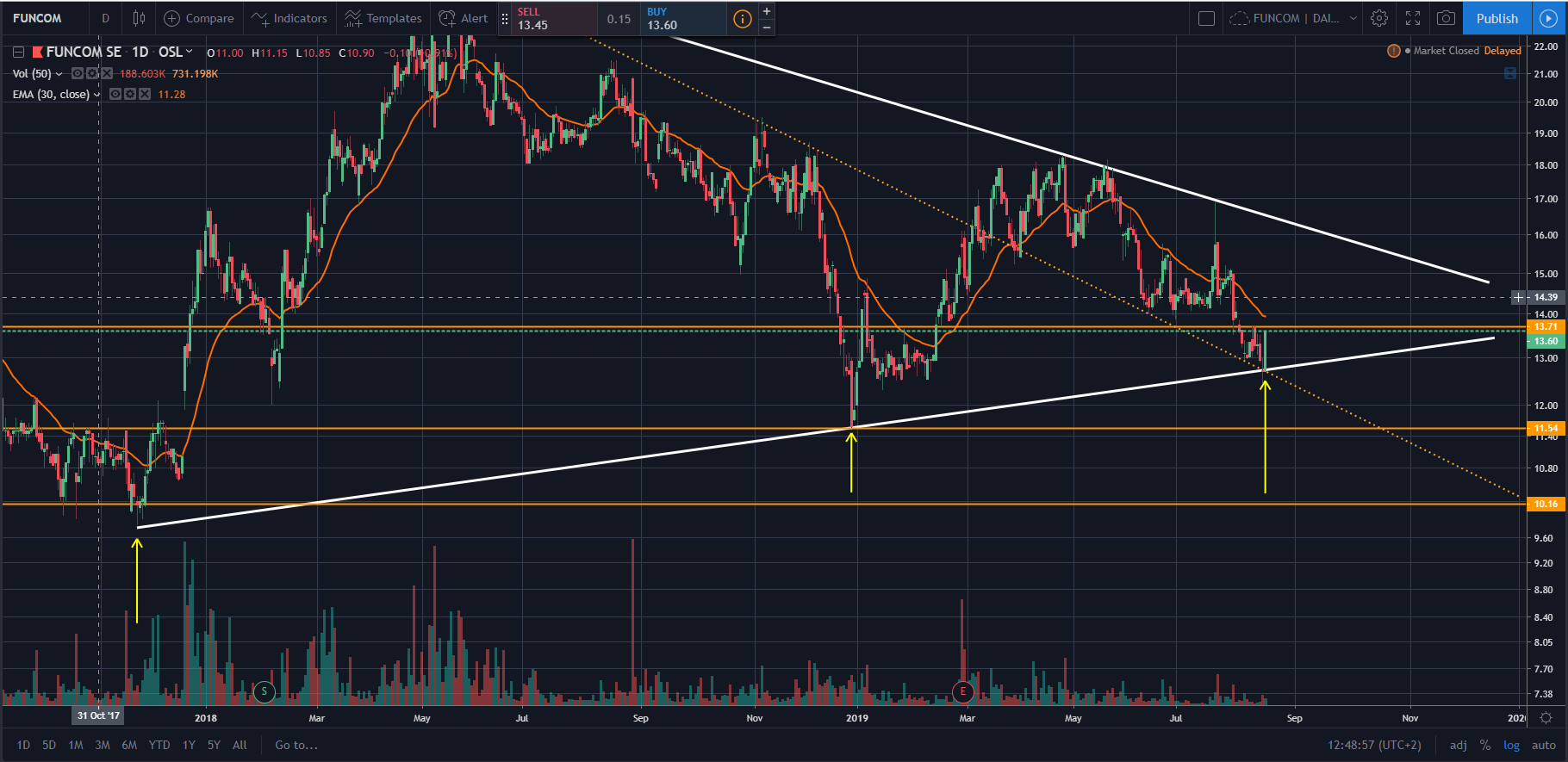1568x762 pixels.
Task: Take a chart snapshot with camera icon
Action: [x=1447, y=18]
